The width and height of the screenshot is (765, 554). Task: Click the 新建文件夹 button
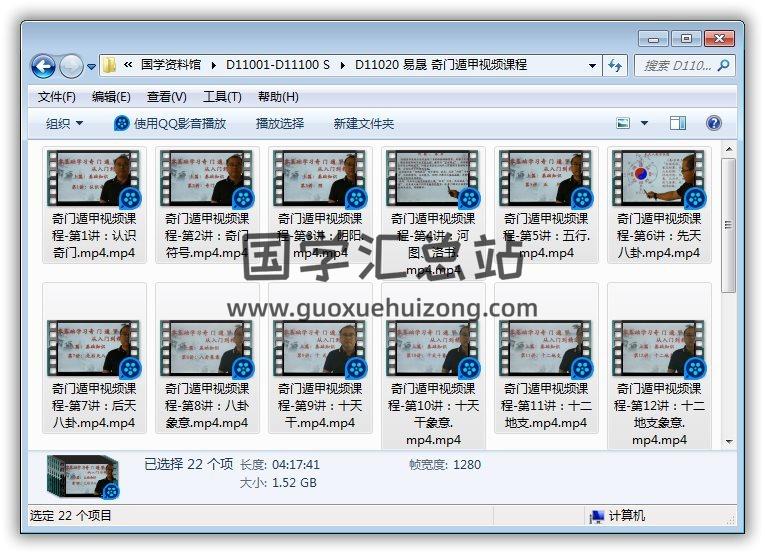364,123
